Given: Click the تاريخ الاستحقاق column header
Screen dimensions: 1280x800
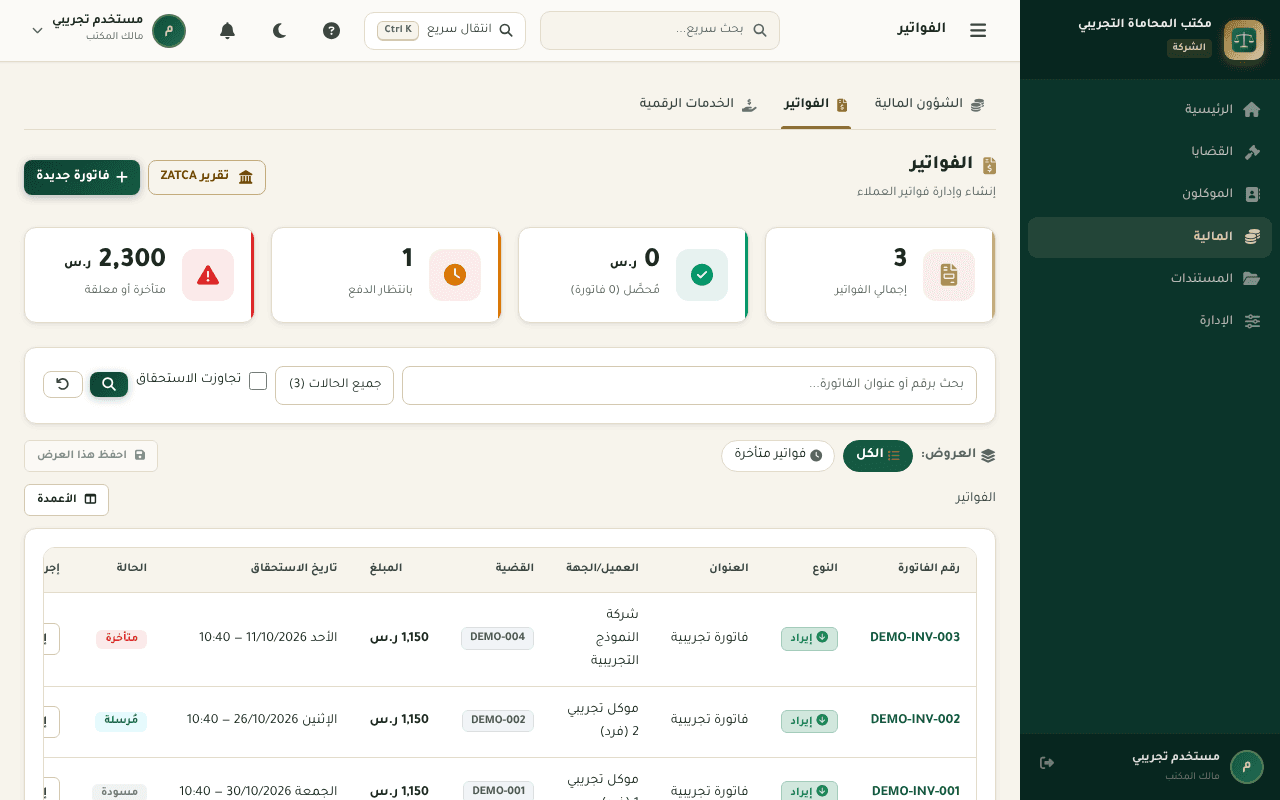Looking at the screenshot, I should coord(294,568).
